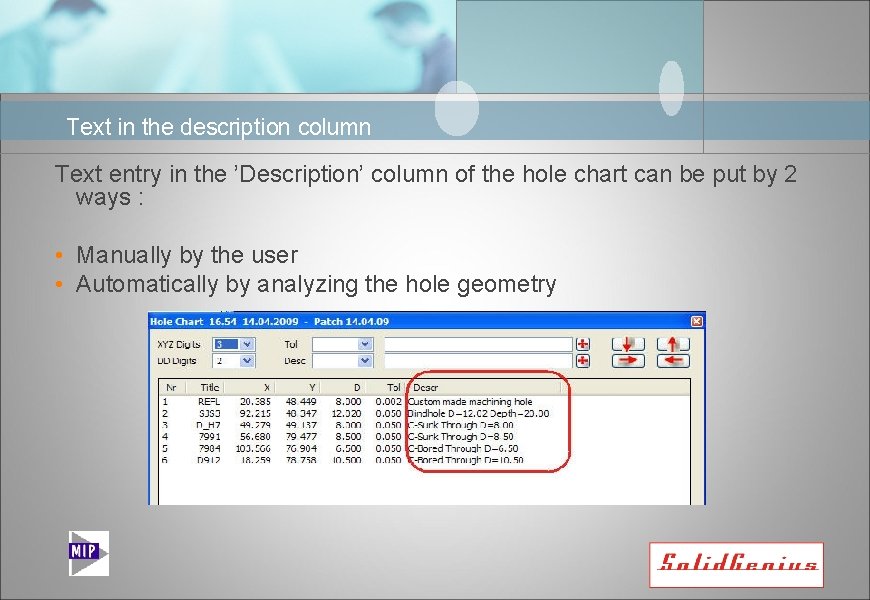This screenshot has width=870, height=600.
Task: Select the Blindhole D=12.02 description row
Action: click(x=478, y=414)
